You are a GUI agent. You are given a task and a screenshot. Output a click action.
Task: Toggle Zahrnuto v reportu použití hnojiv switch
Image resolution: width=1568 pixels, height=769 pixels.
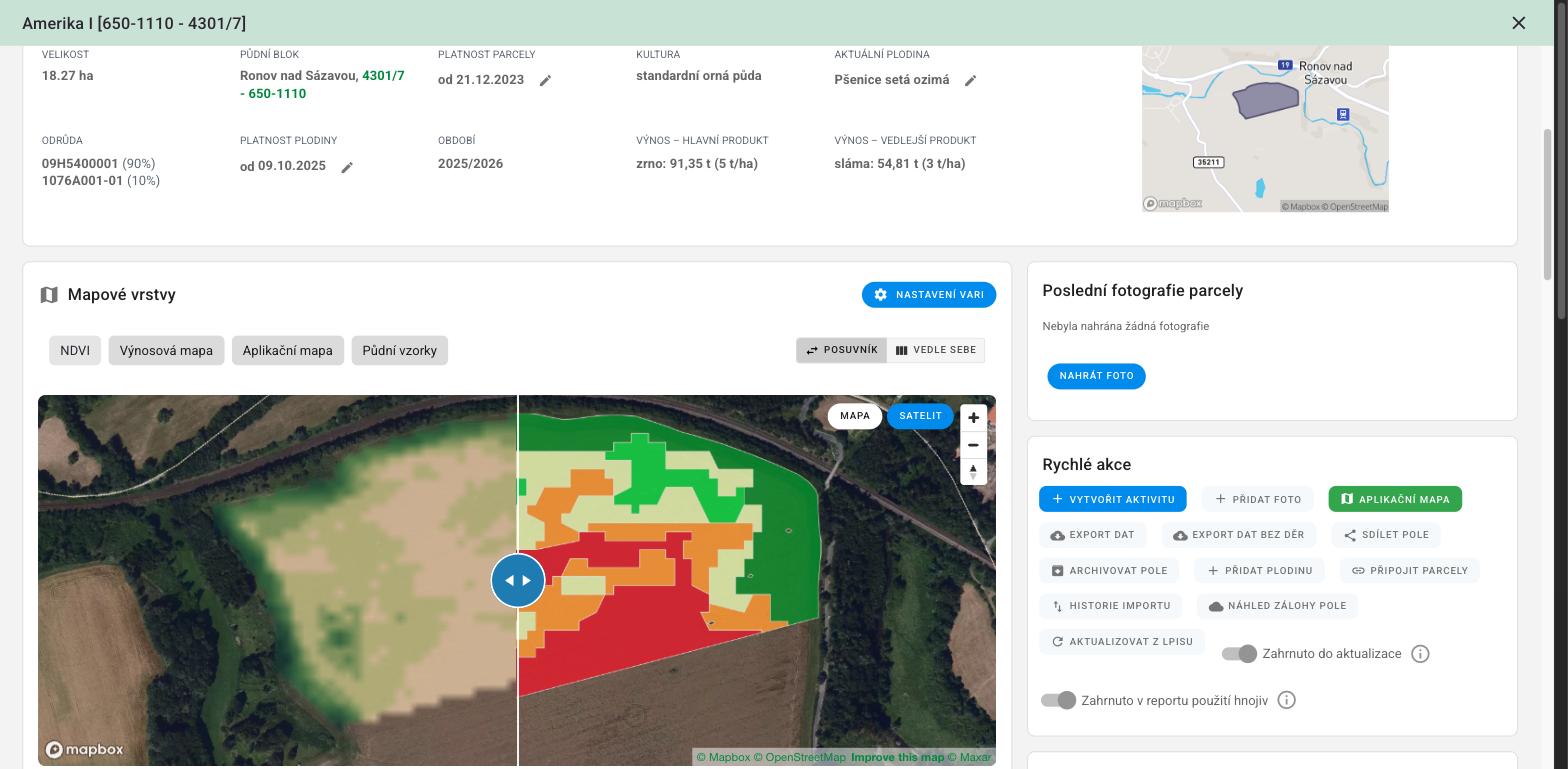click(x=1058, y=700)
